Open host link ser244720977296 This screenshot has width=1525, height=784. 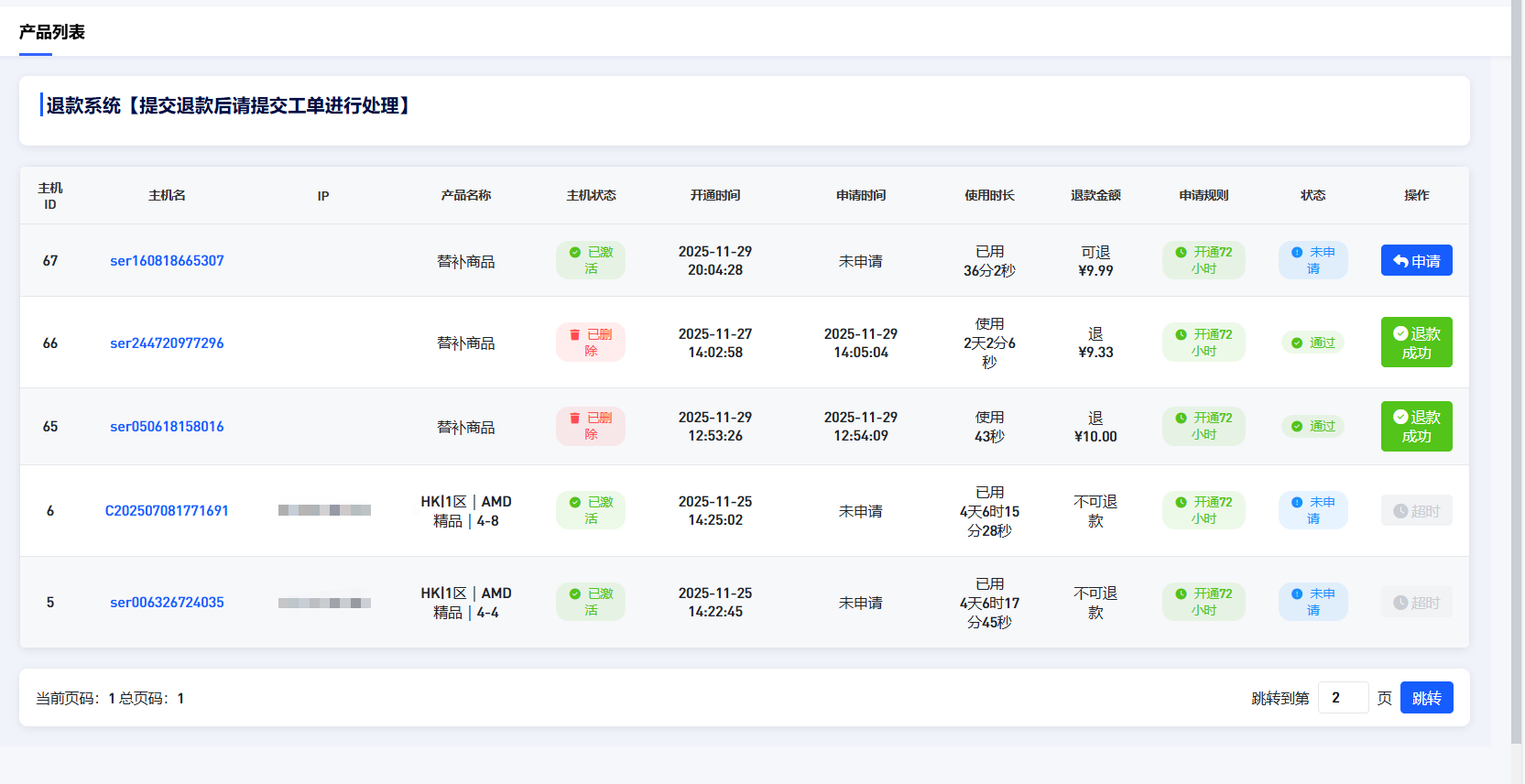coord(167,343)
